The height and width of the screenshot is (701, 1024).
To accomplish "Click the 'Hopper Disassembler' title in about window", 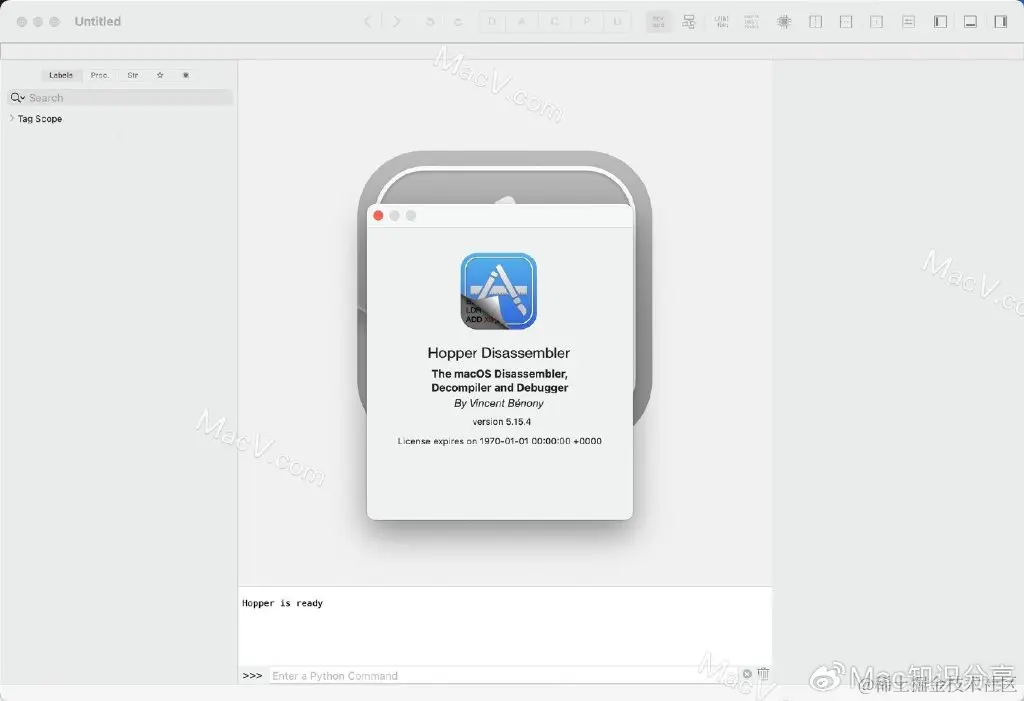I will point(499,353).
